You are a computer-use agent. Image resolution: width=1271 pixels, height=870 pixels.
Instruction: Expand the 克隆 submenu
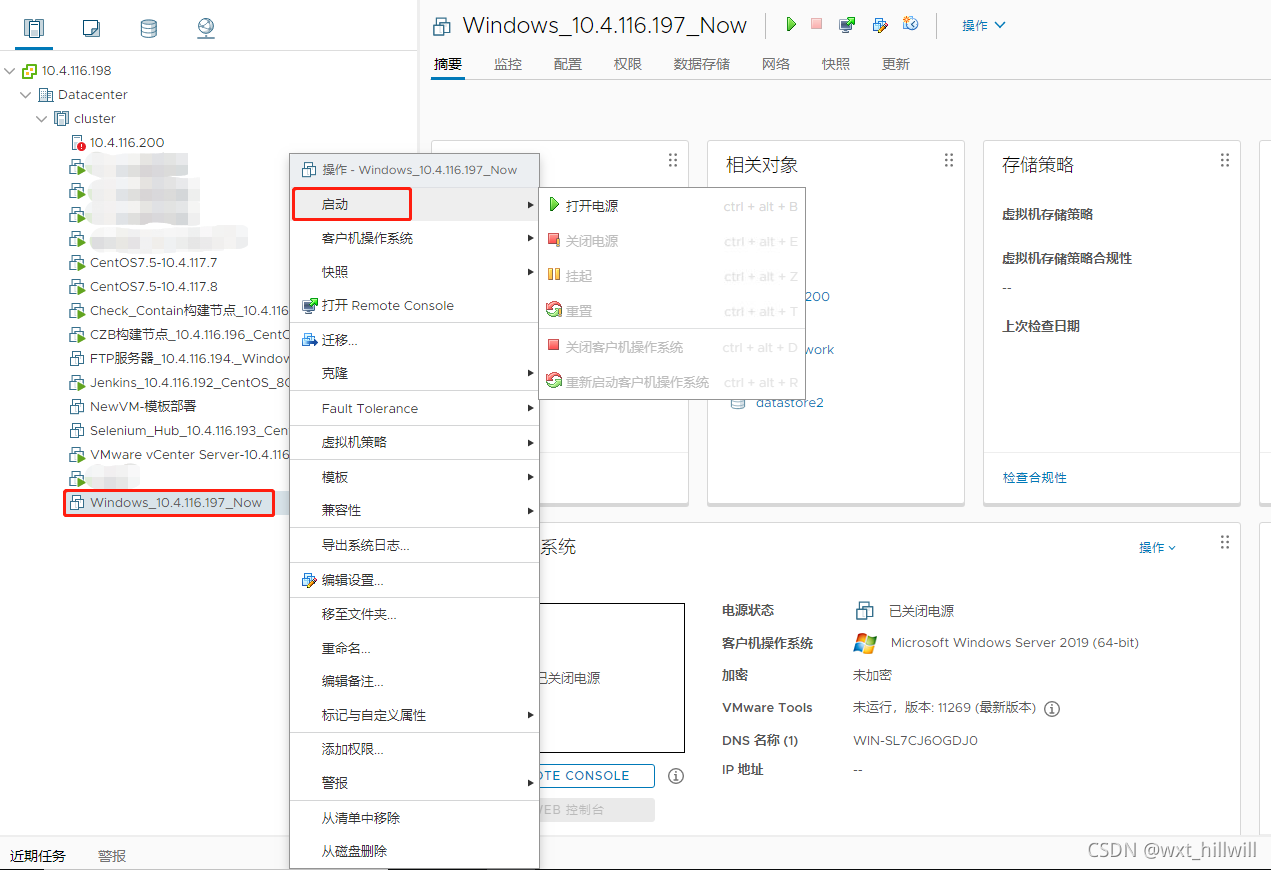coord(414,373)
